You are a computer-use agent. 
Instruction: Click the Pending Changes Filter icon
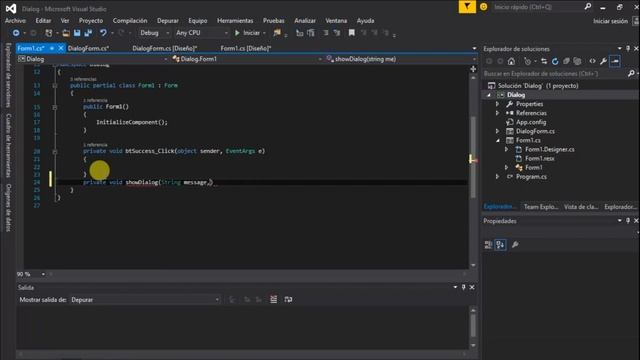point(527,62)
